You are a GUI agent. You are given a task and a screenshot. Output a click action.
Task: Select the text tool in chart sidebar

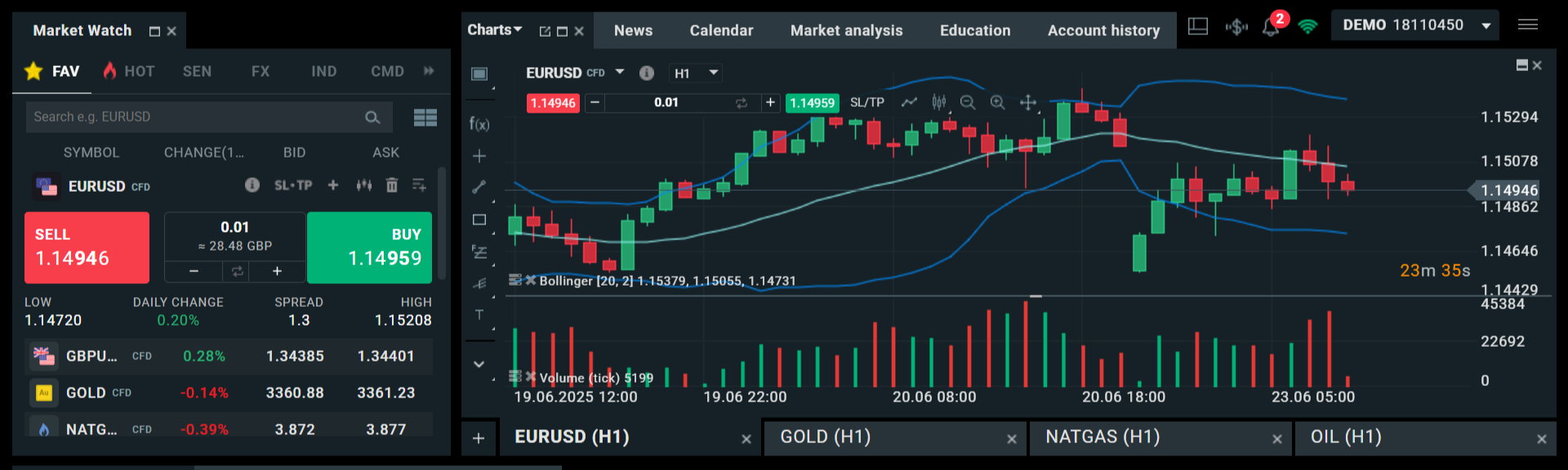click(x=479, y=315)
